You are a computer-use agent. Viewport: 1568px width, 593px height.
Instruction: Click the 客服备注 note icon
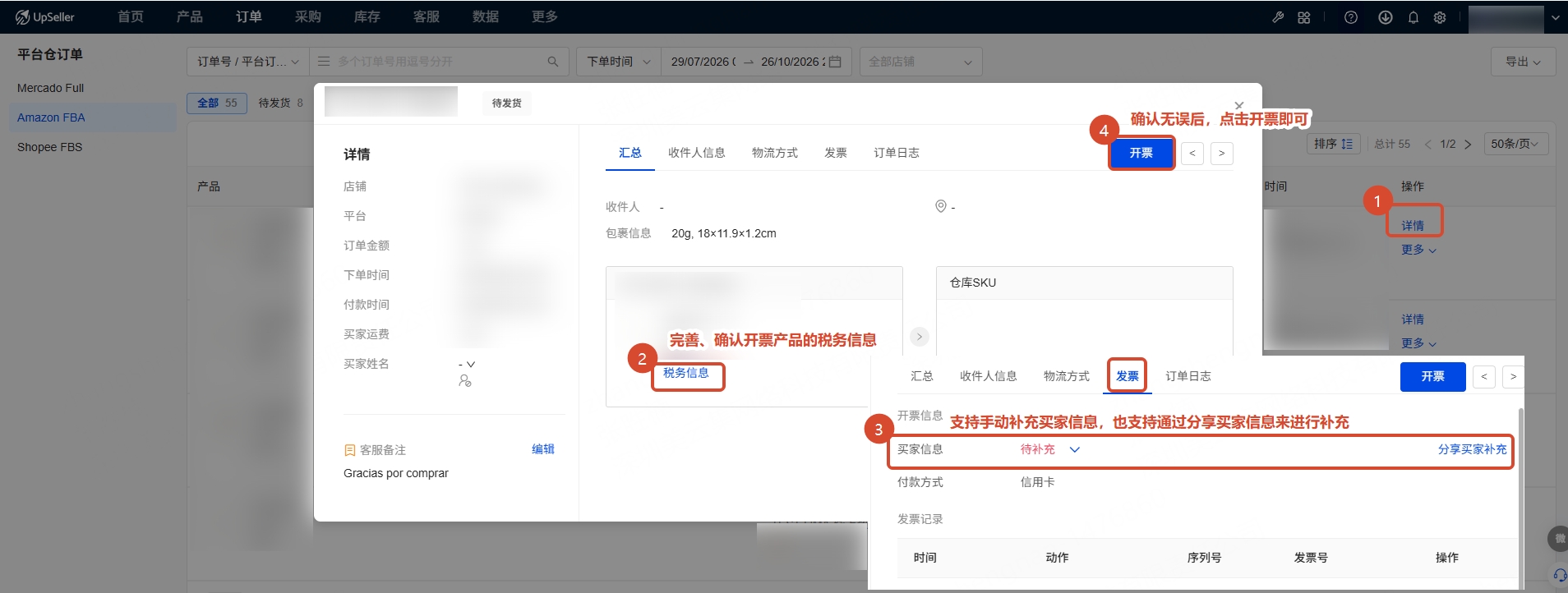pyautogui.click(x=349, y=450)
